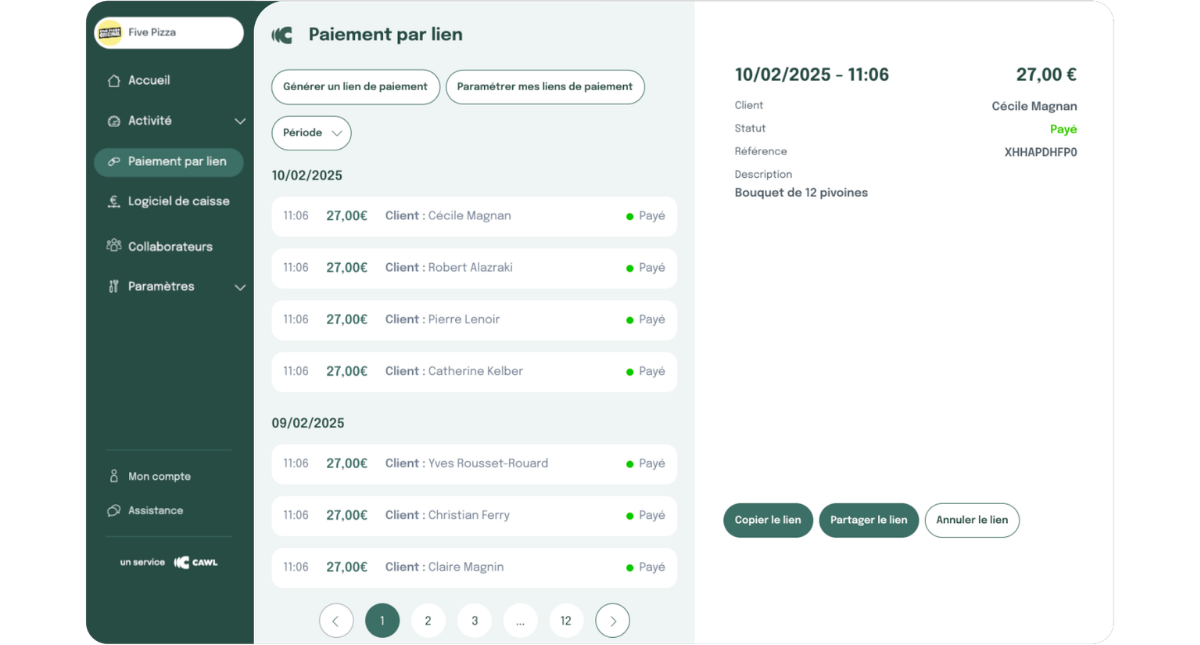The height and width of the screenshot is (645, 1200).
Task: Click the Logiciel de caisse euro icon
Action: coord(114,202)
